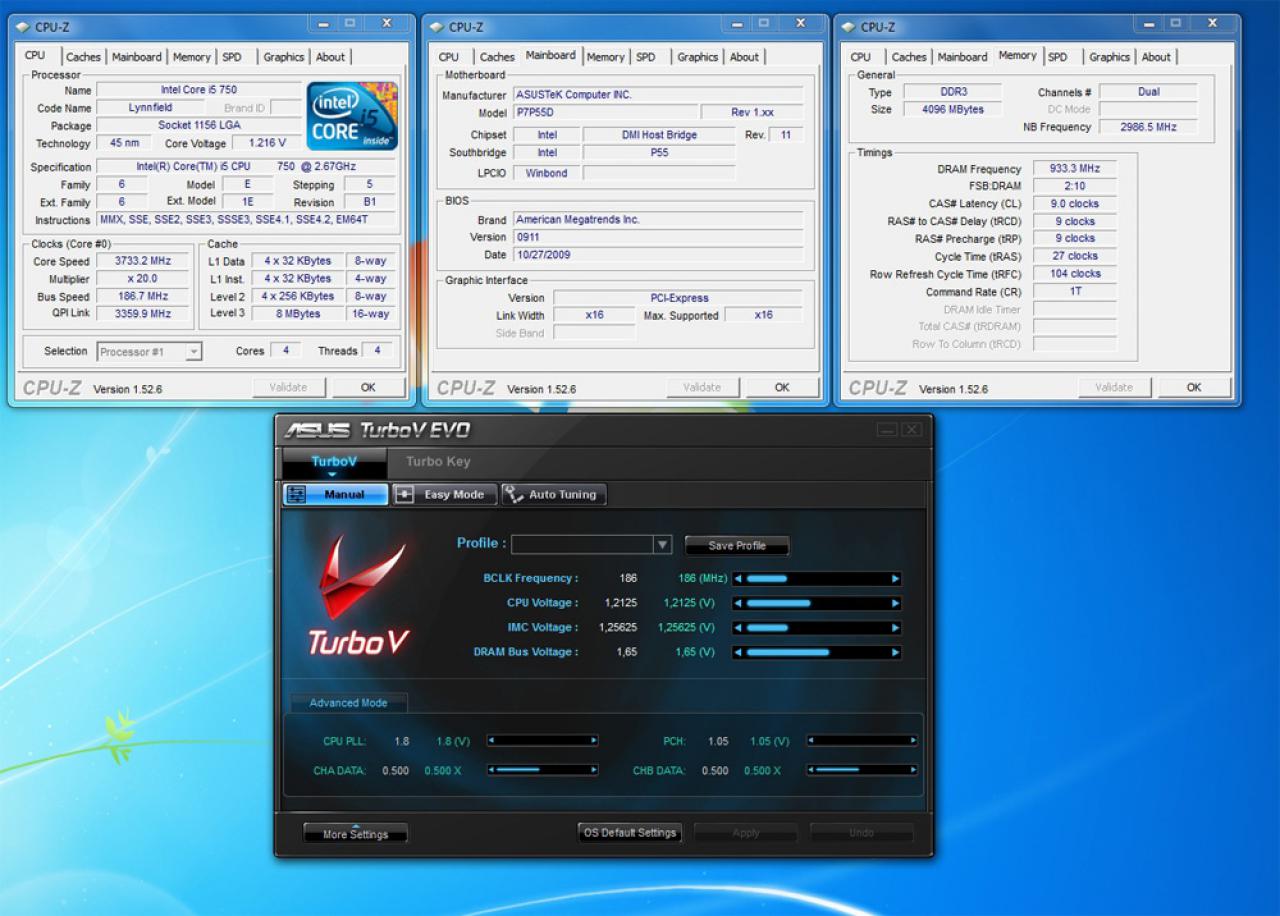
Task: Click the DRAM Bus Voltage slider bar
Action: [816, 652]
